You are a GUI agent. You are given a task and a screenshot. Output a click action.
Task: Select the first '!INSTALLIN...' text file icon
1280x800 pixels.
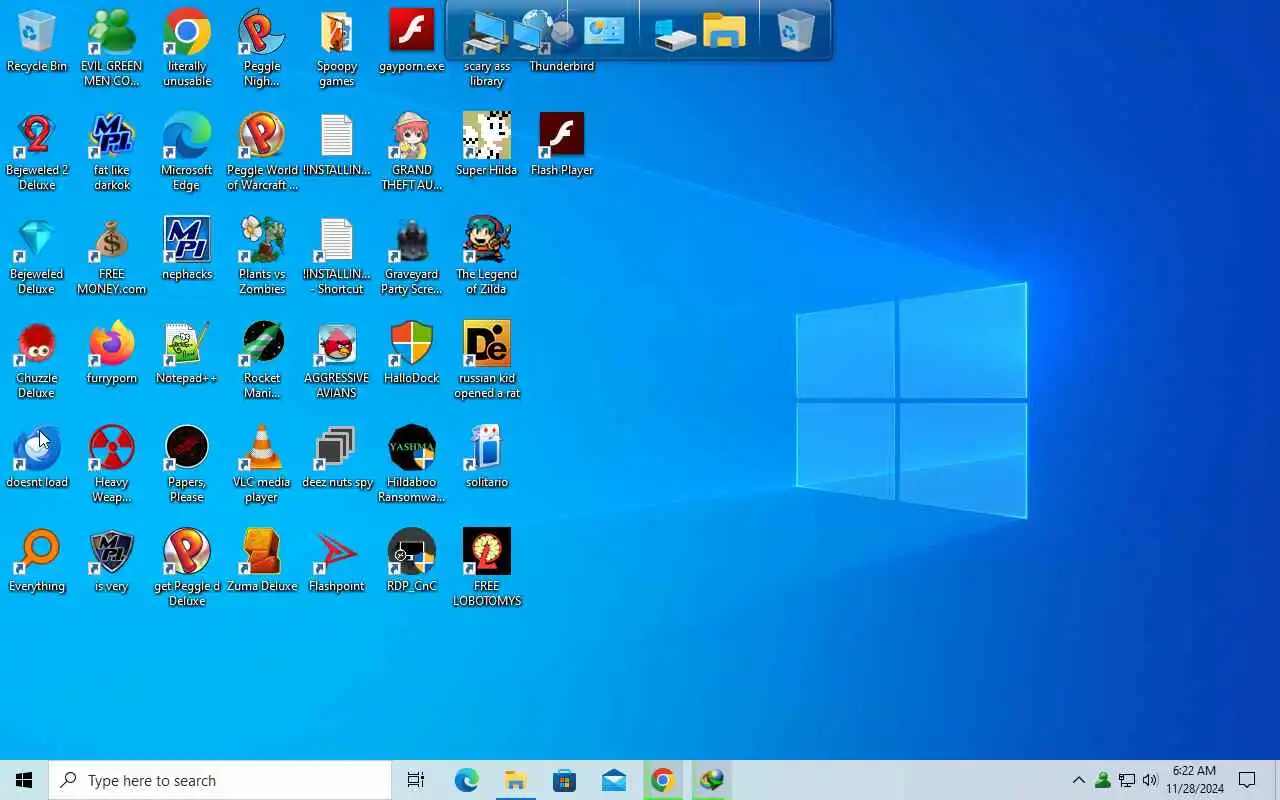tap(337, 145)
